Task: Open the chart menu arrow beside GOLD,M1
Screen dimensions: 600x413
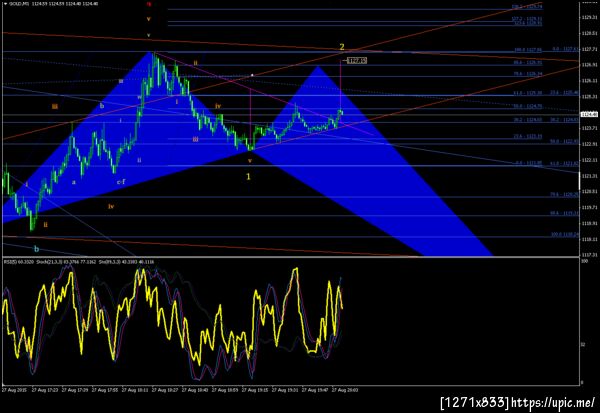Action: (5, 4)
